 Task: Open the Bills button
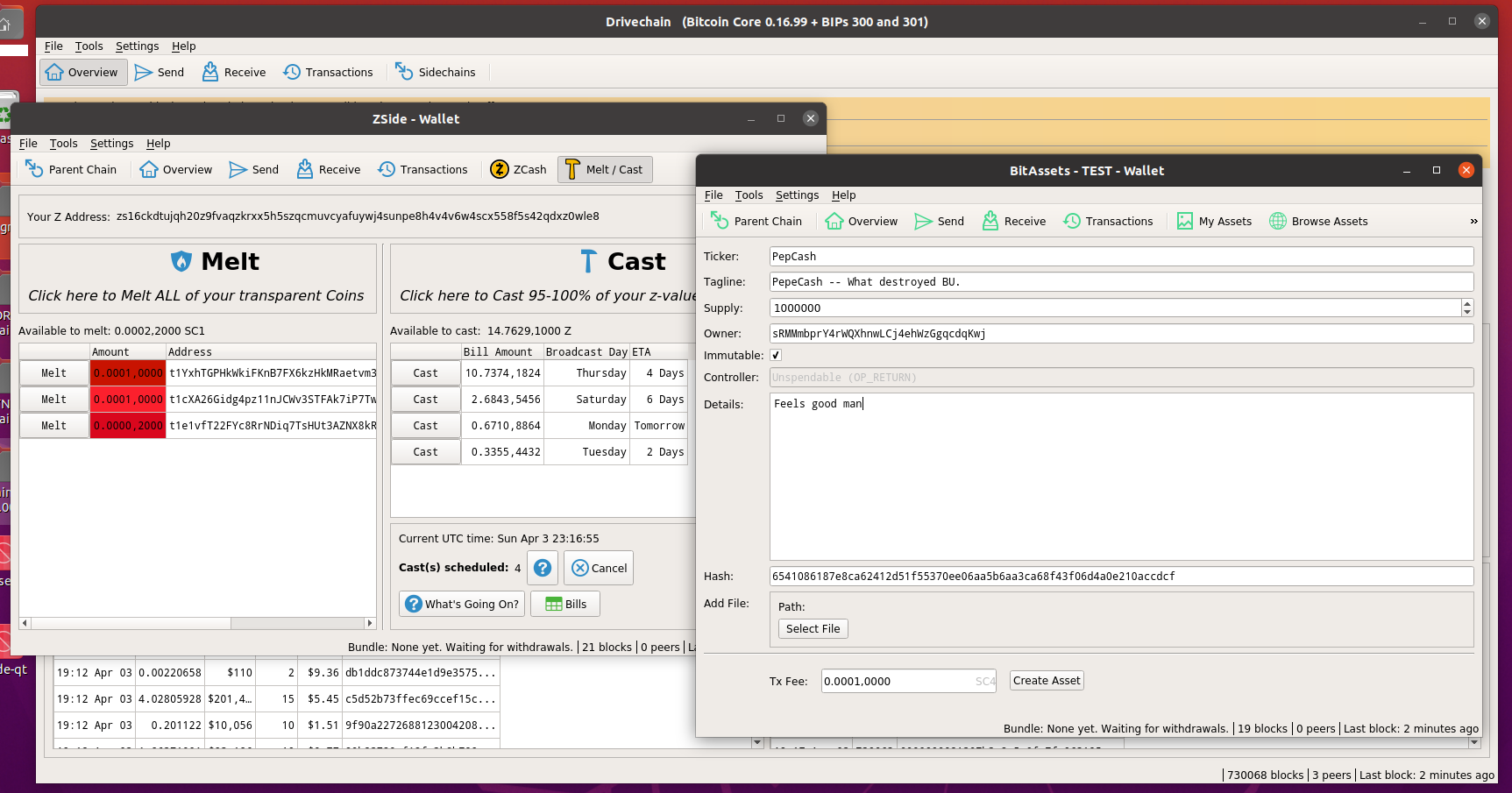pyautogui.click(x=565, y=604)
